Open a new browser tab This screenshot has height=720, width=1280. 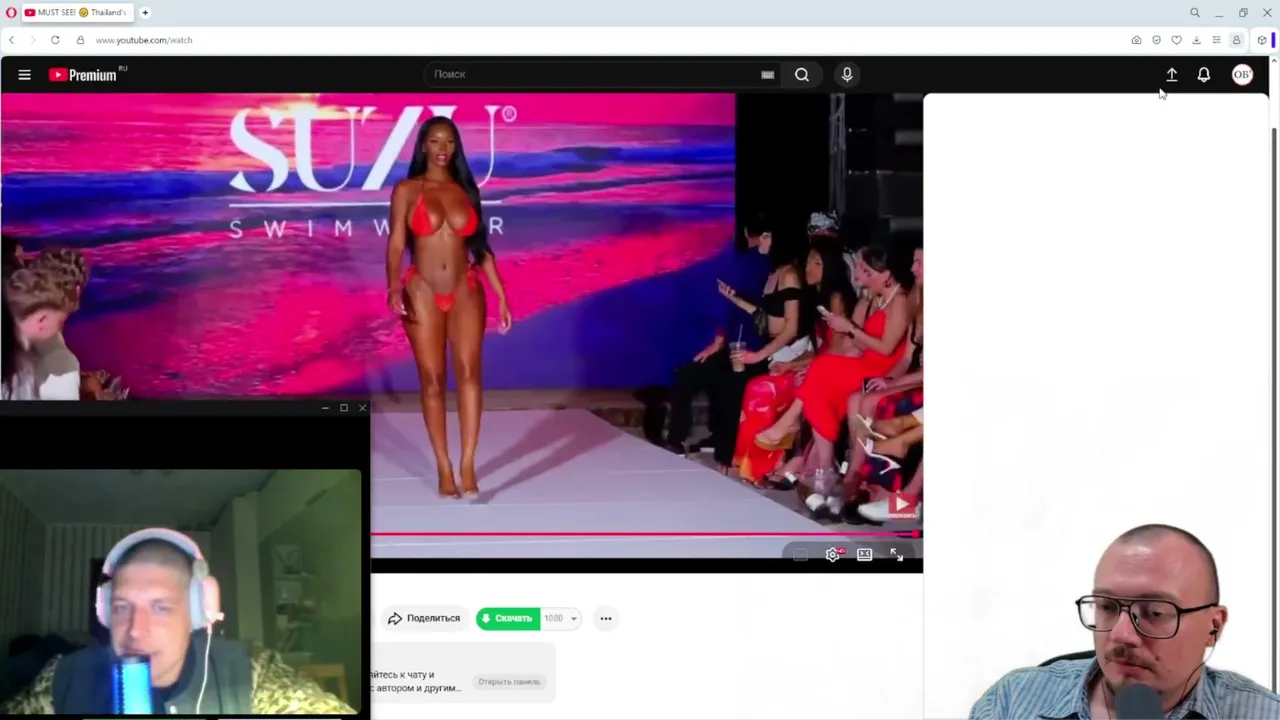click(145, 13)
